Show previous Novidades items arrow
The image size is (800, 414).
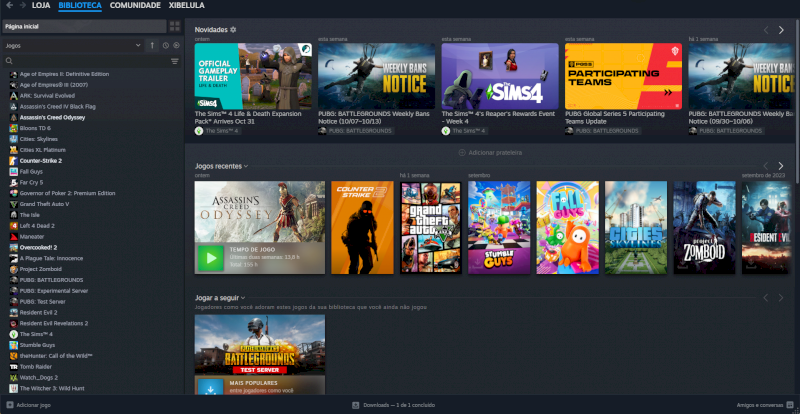[766, 30]
